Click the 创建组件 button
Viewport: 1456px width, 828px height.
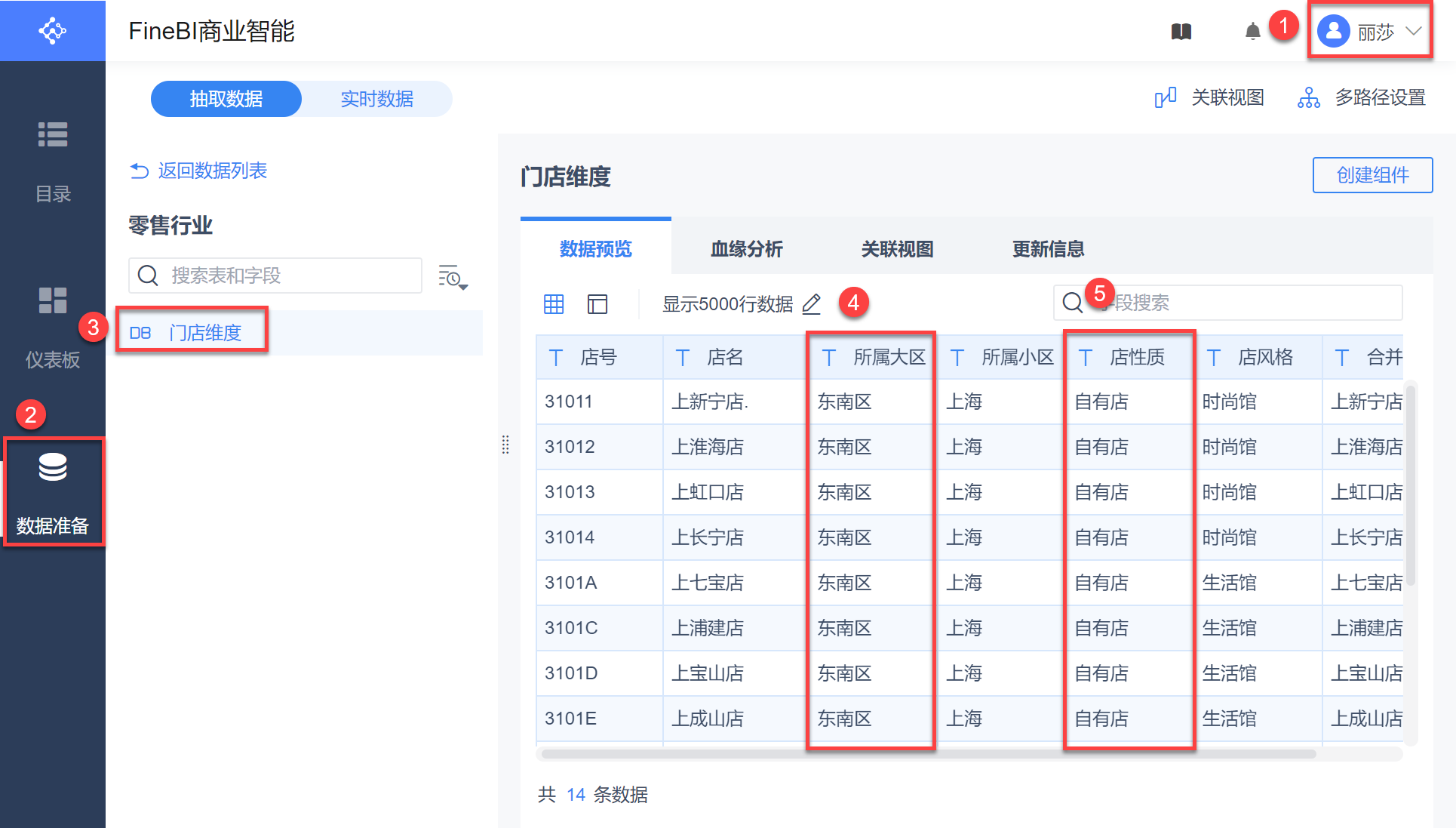pyautogui.click(x=1372, y=175)
